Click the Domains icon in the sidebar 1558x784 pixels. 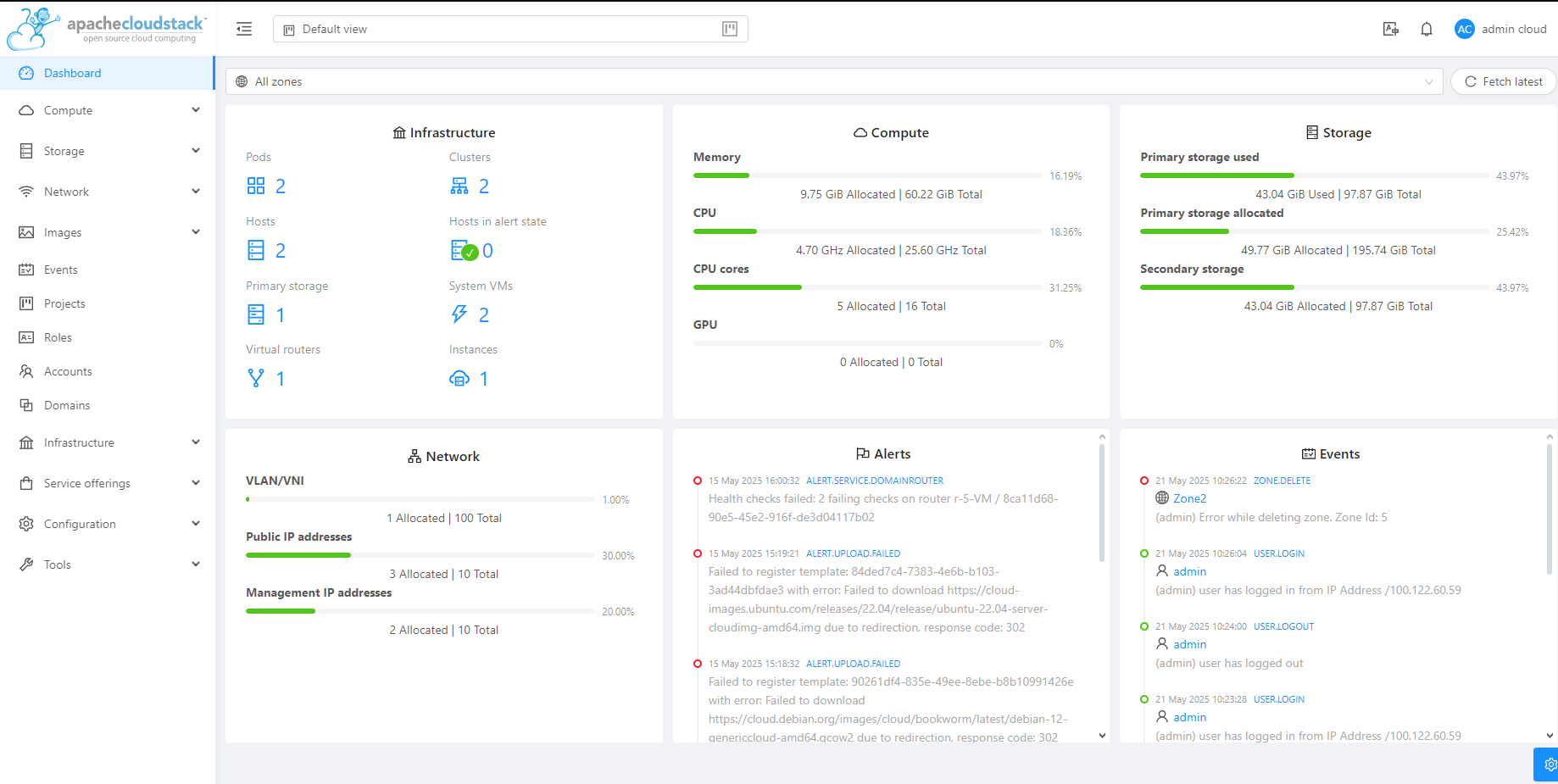coord(26,405)
